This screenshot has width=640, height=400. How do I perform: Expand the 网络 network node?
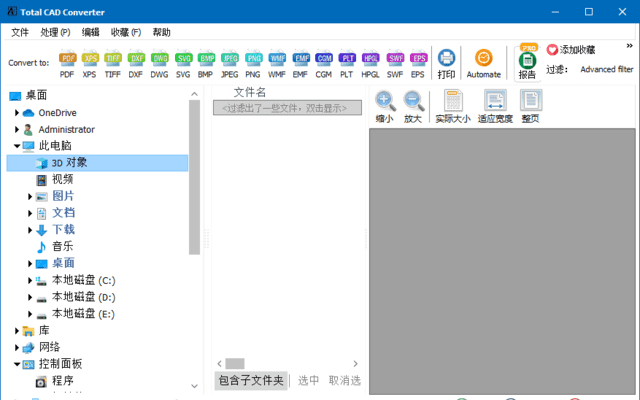[x=17, y=347]
